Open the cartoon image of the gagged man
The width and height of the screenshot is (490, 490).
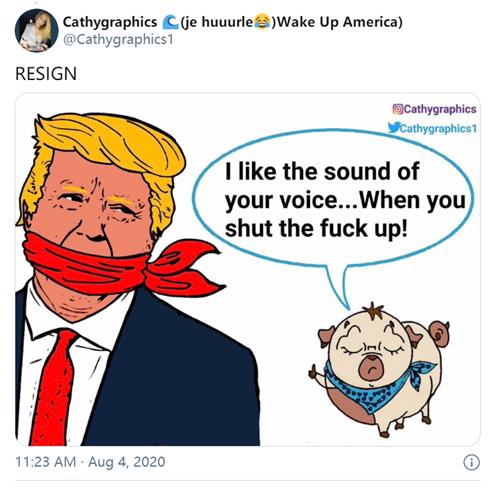(x=137, y=279)
